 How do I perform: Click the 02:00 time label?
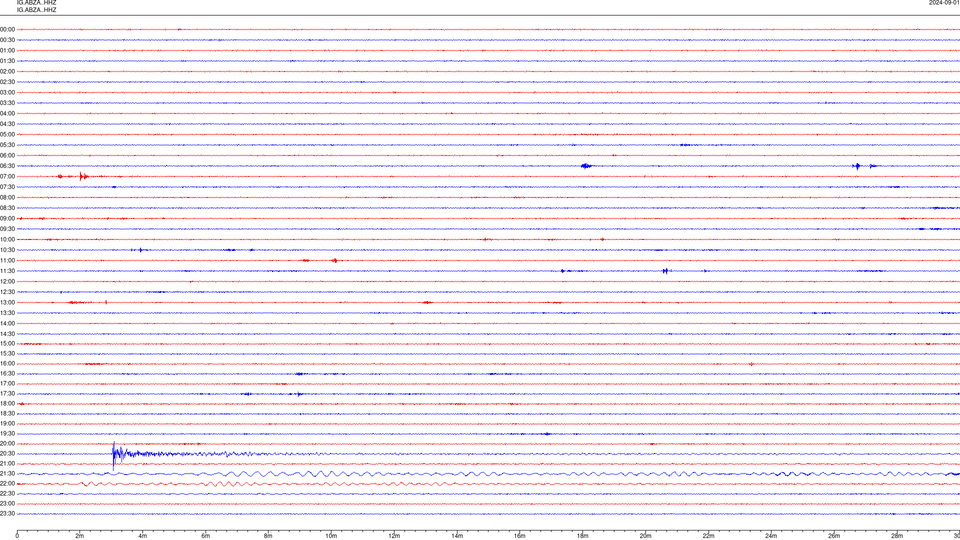pos(7,72)
